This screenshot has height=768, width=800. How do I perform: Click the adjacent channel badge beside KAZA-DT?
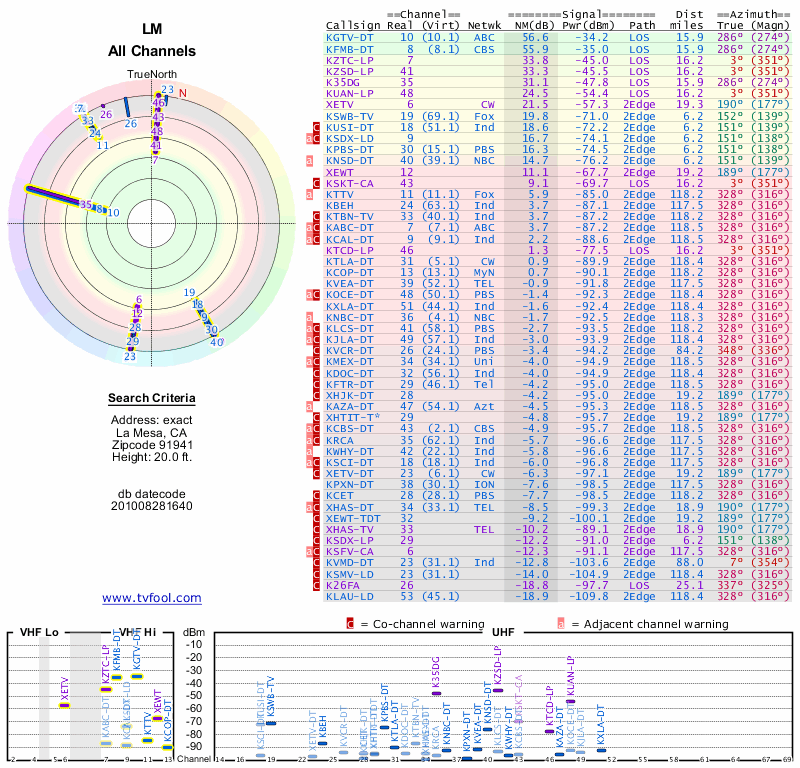(309, 407)
